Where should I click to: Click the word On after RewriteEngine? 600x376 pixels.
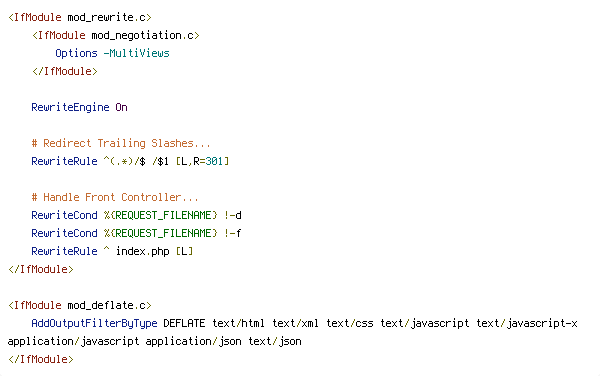(x=121, y=107)
